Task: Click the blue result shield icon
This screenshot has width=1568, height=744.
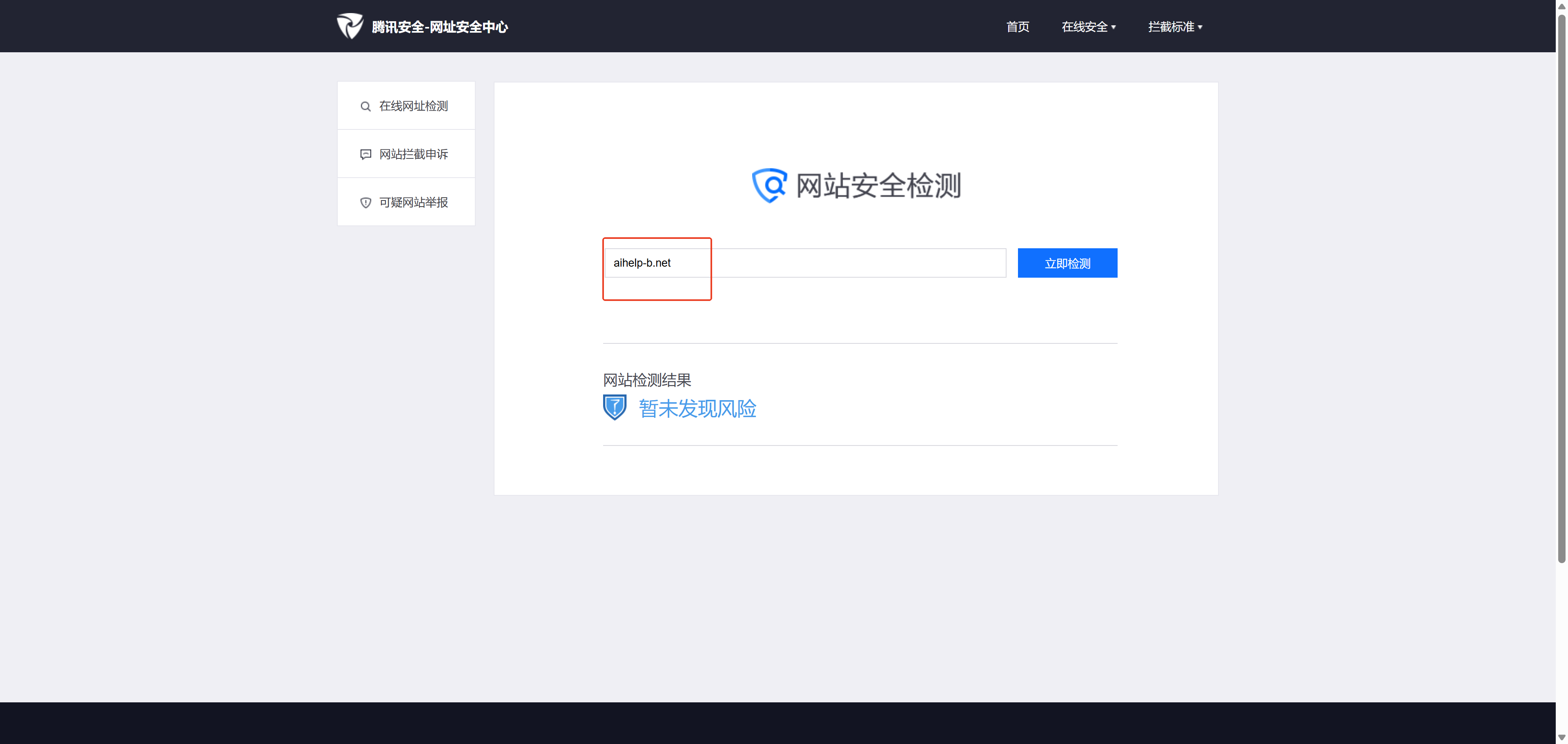Action: (x=614, y=407)
